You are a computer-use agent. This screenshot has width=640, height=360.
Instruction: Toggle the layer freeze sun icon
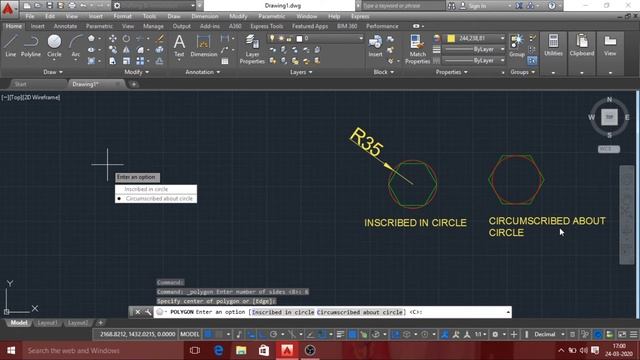281,38
